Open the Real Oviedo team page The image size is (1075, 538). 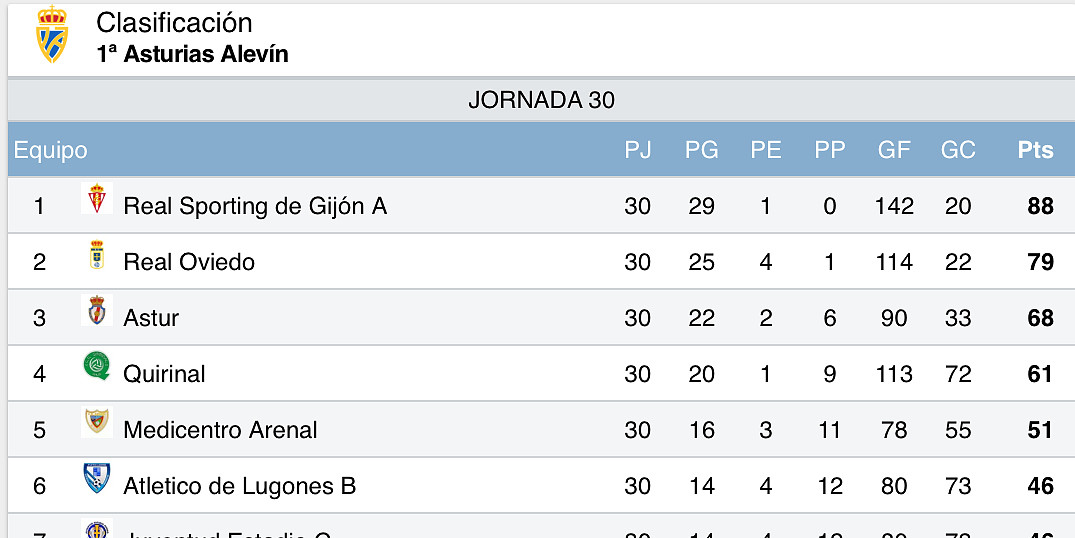pos(189,262)
